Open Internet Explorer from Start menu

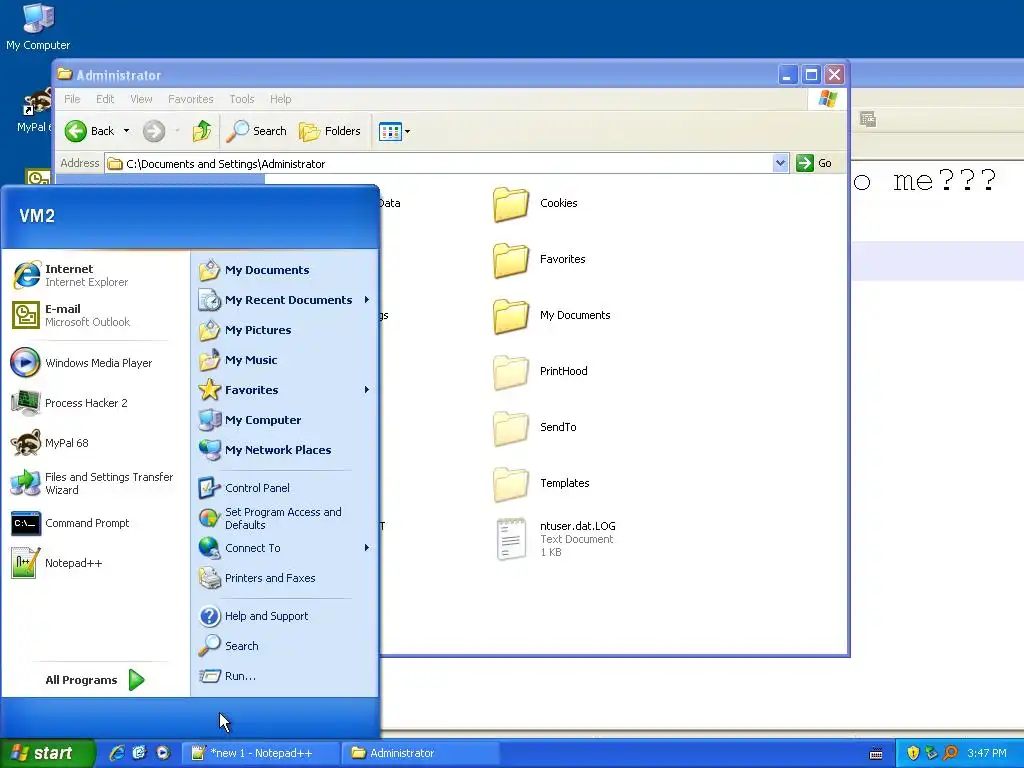click(95, 275)
